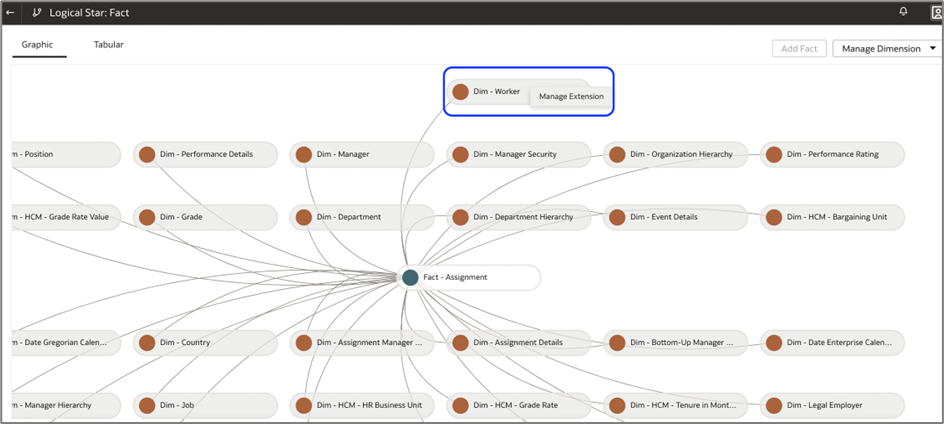
Task: Click the Dim - Job circle icon
Action: [148, 405]
